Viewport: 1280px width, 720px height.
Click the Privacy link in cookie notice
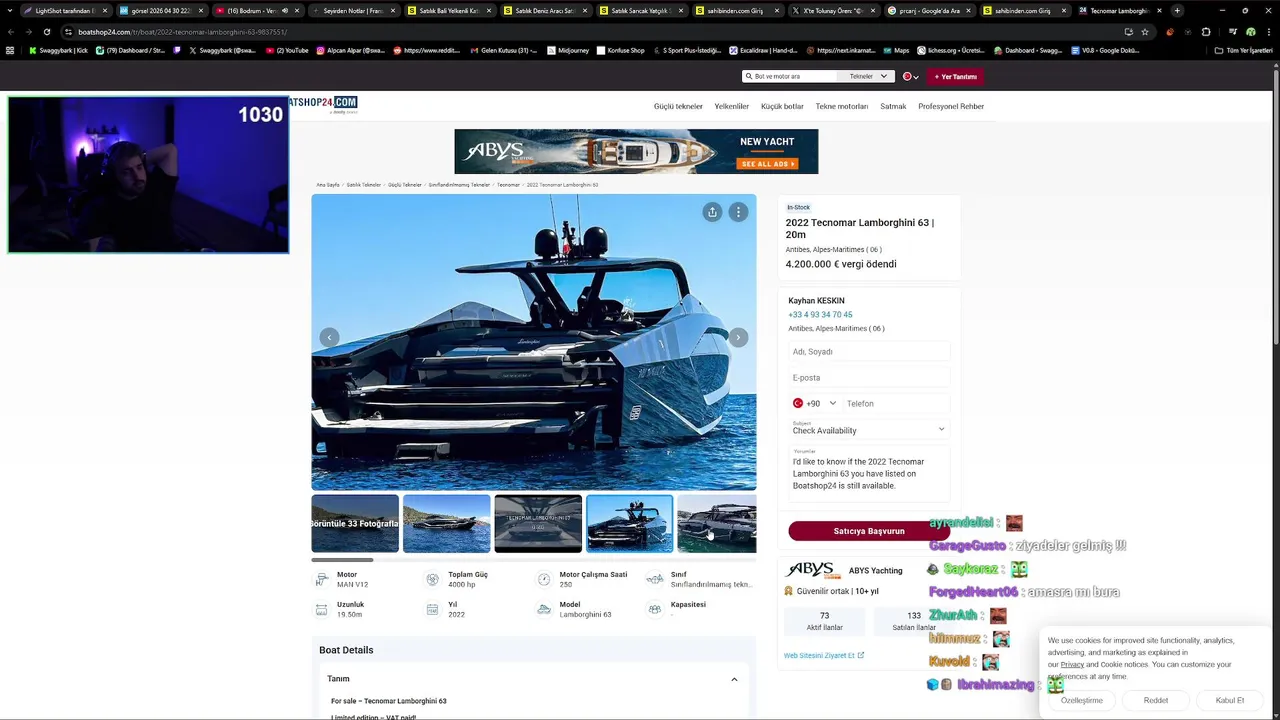[x=1072, y=664]
